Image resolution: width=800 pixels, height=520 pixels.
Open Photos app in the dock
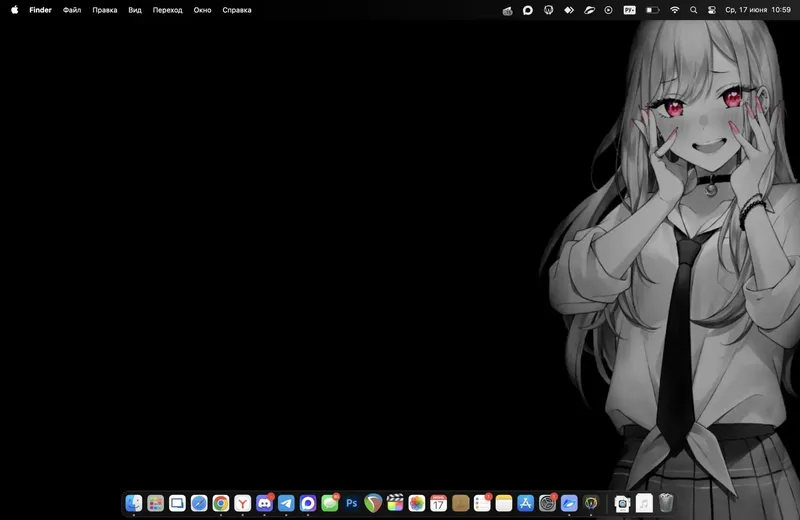click(x=417, y=503)
